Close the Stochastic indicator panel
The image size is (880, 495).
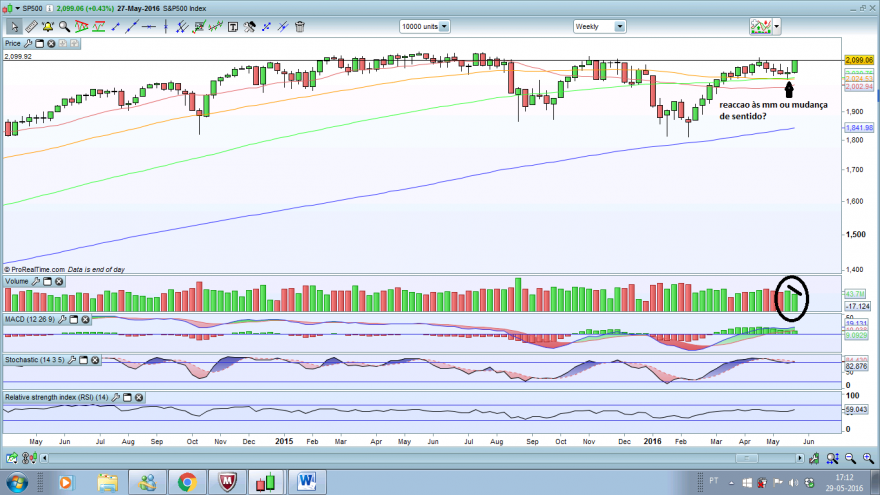tap(95, 360)
